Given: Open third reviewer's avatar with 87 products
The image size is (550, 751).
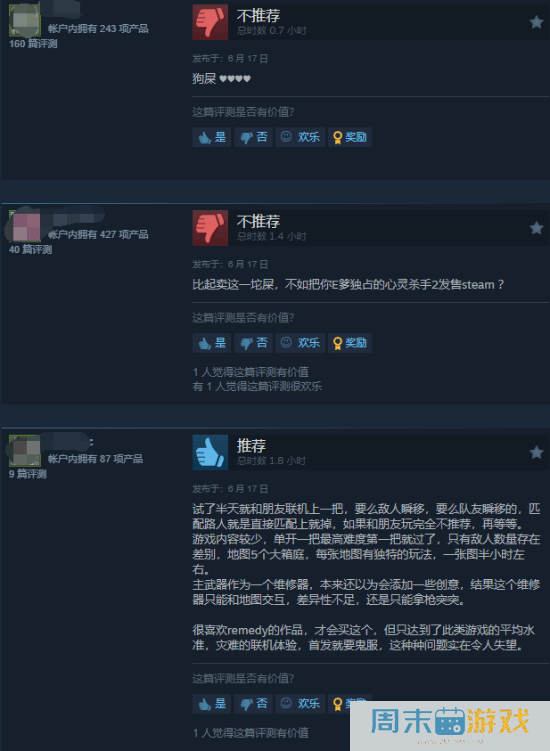Looking at the screenshot, I should (24, 451).
